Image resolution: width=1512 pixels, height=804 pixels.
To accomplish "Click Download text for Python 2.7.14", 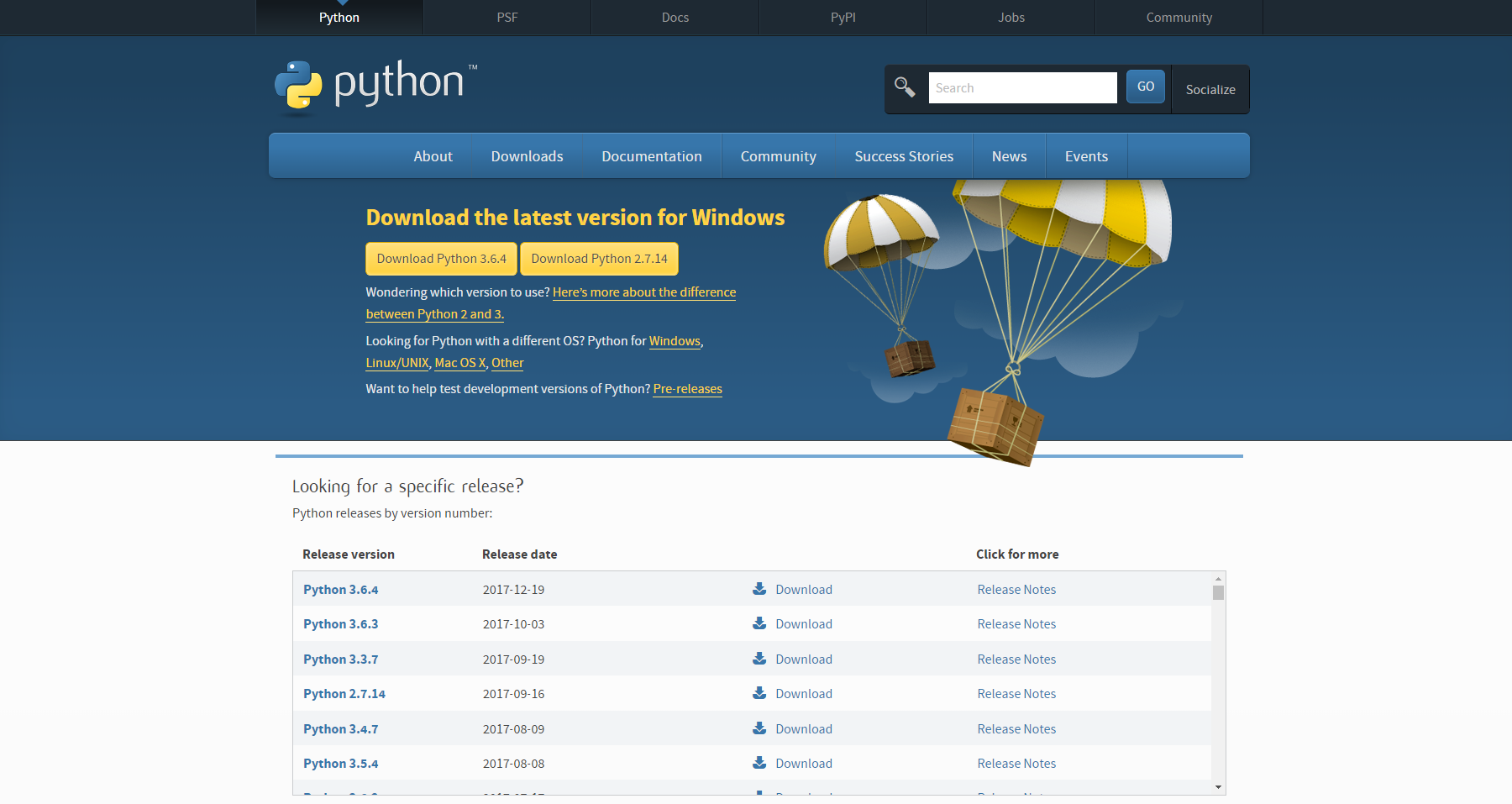I will click(804, 694).
